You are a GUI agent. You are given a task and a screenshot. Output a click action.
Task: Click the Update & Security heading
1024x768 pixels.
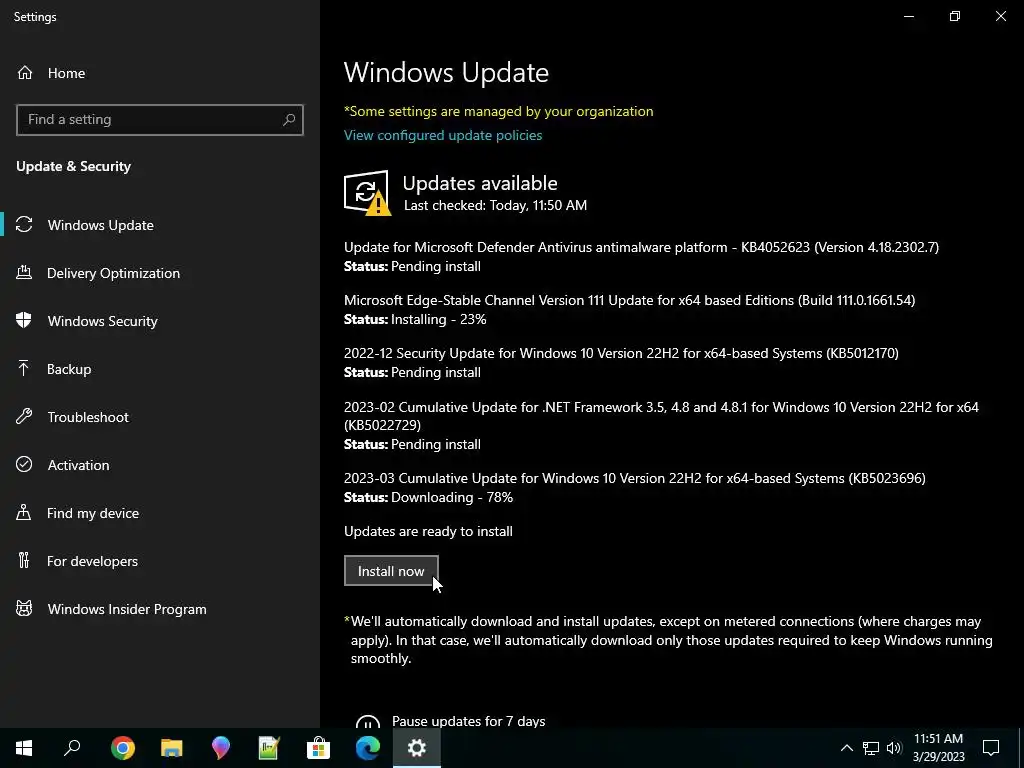coord(73,167)
